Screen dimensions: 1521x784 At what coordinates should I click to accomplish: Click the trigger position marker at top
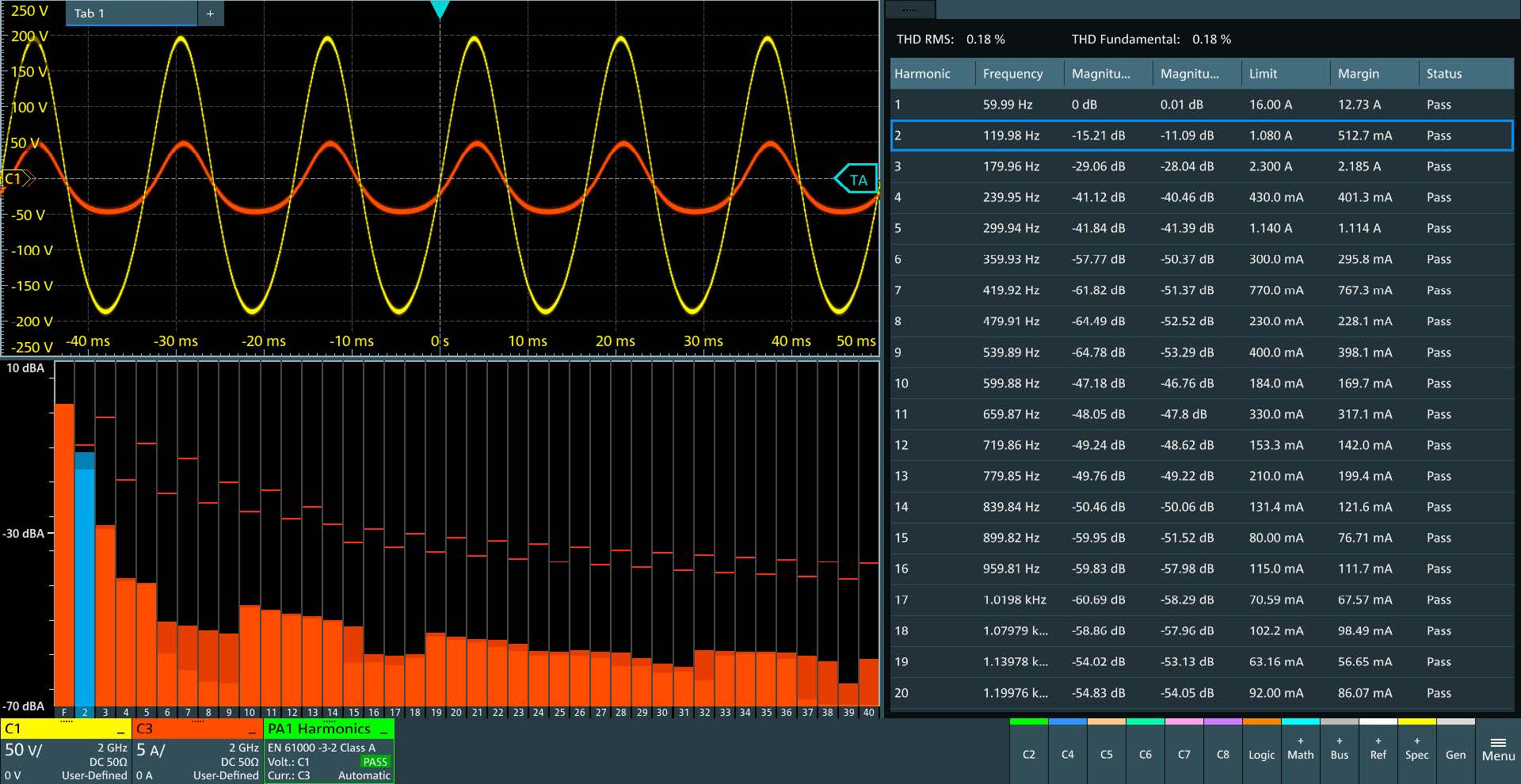pyautogui.click(x=440, y=9)
